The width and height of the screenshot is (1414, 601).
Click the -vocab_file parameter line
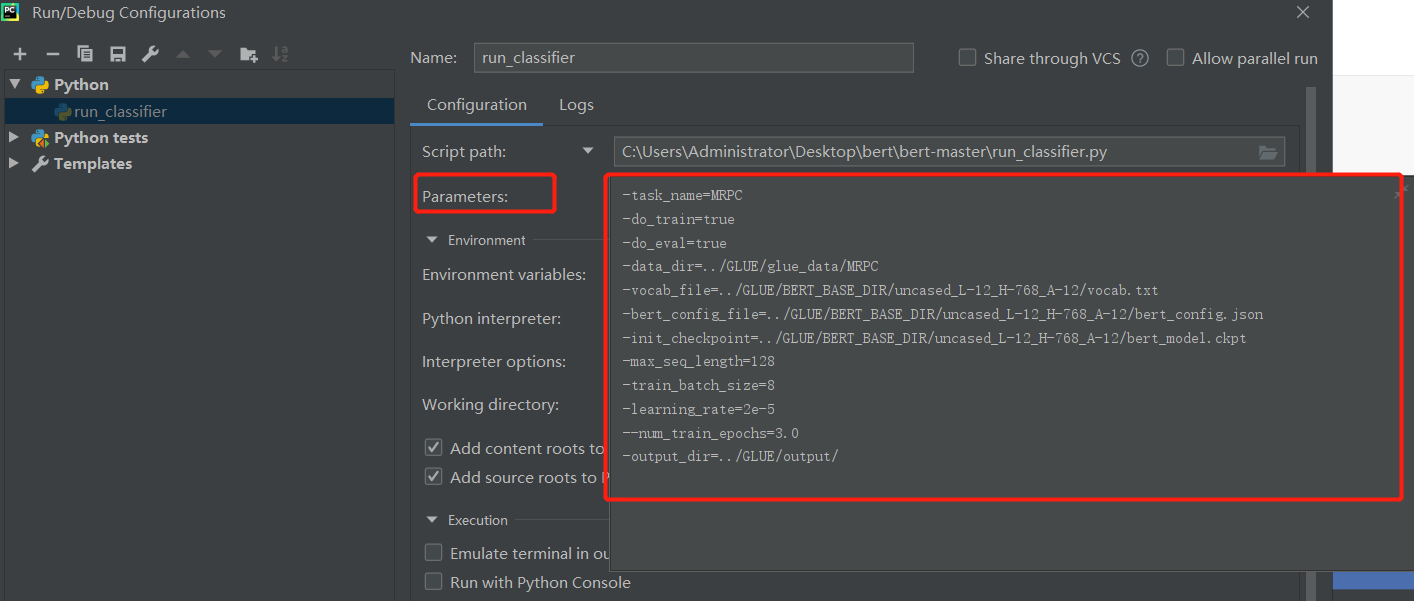pyautogui.click(x=890, y=290)
